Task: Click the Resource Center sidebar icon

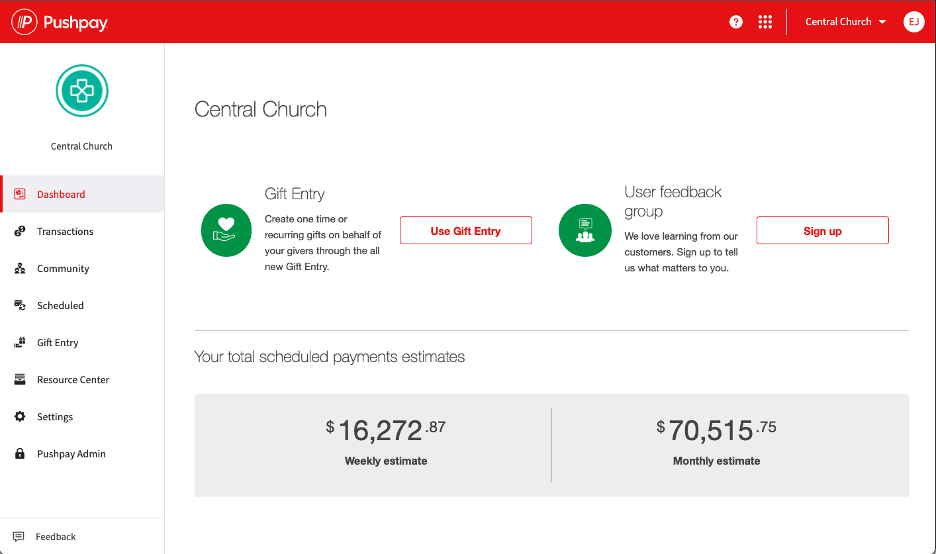Action: (20, 379)
